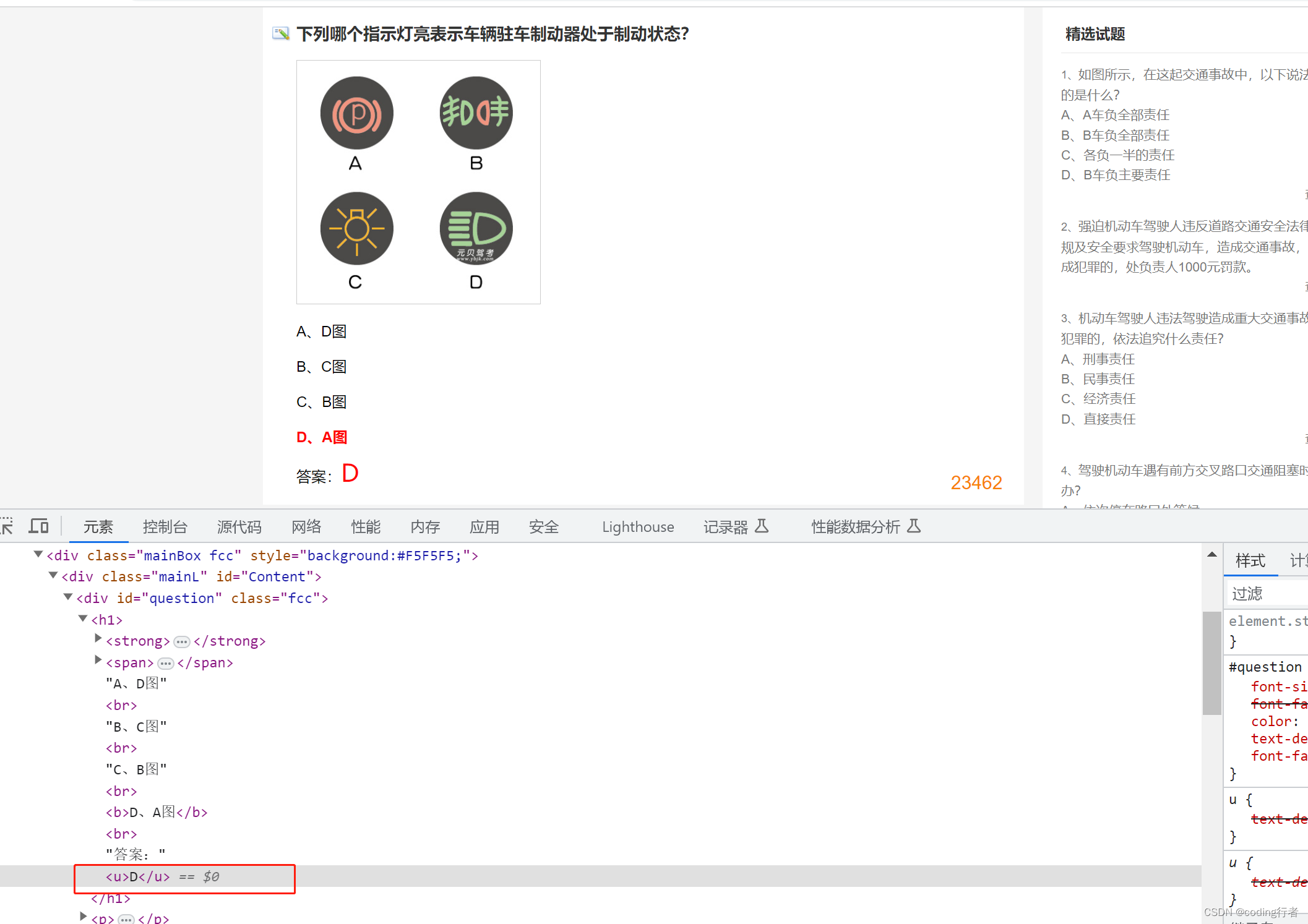Click the up arrow atop the styles scrollbar
This screenshot has width=1308, height=924.
pos(1212,554)
